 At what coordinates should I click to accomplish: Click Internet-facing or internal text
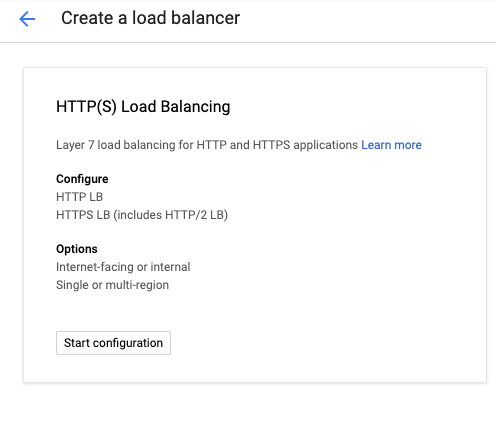[x=123, y=267]
